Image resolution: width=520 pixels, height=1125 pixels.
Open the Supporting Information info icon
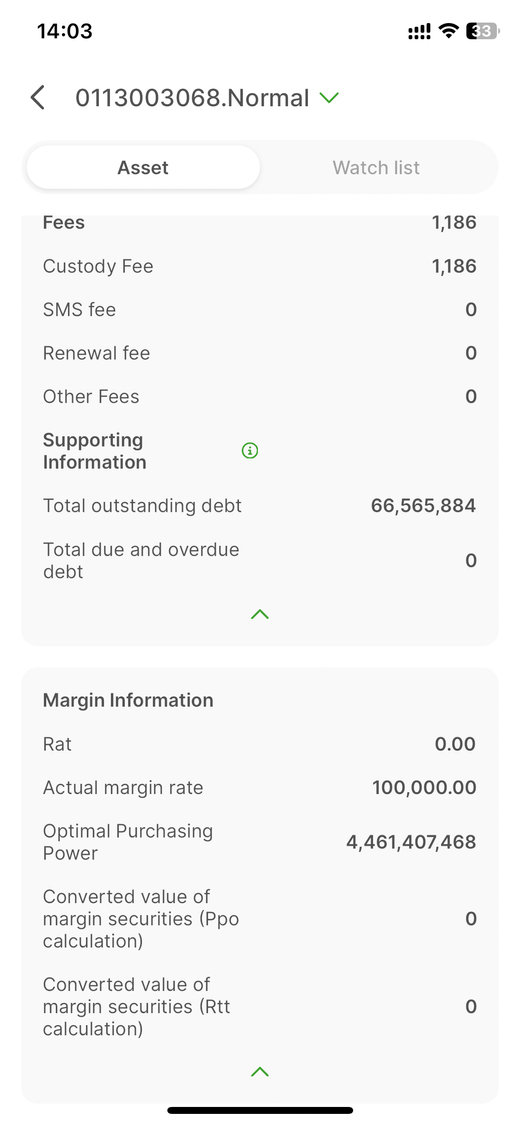(250, 451)
